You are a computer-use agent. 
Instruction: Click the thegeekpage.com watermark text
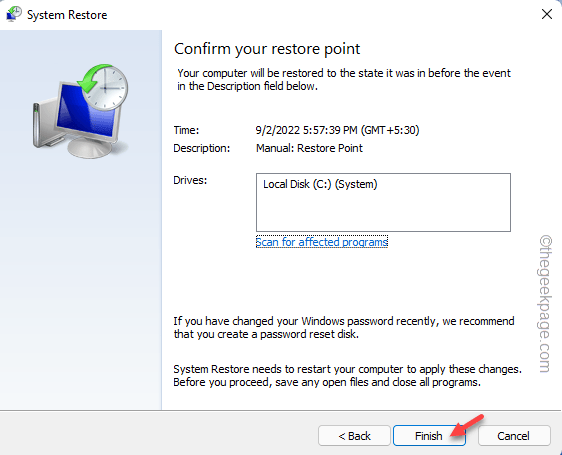[x=545, y=304]
